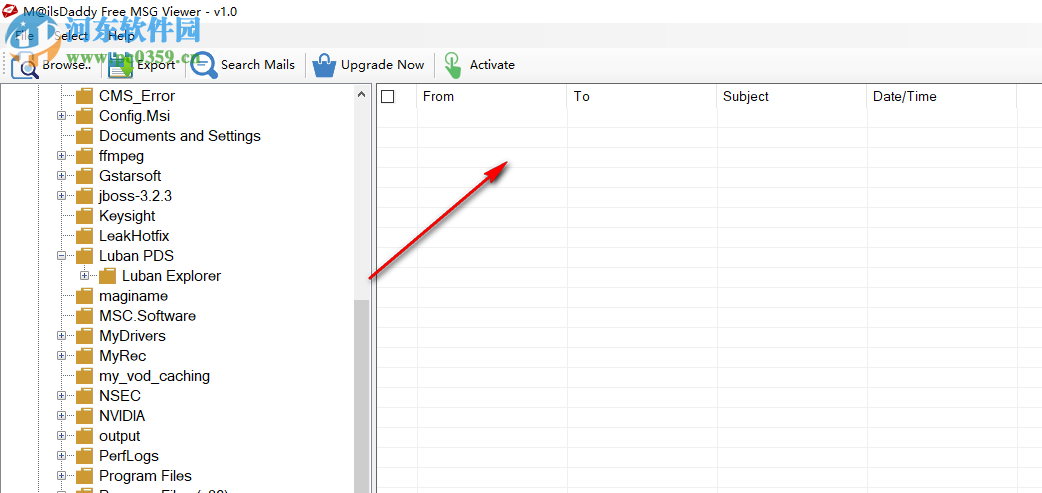Expand the NVIDIA folder node
This screenshot has width=1042, height=493.
tap(62, 416)
